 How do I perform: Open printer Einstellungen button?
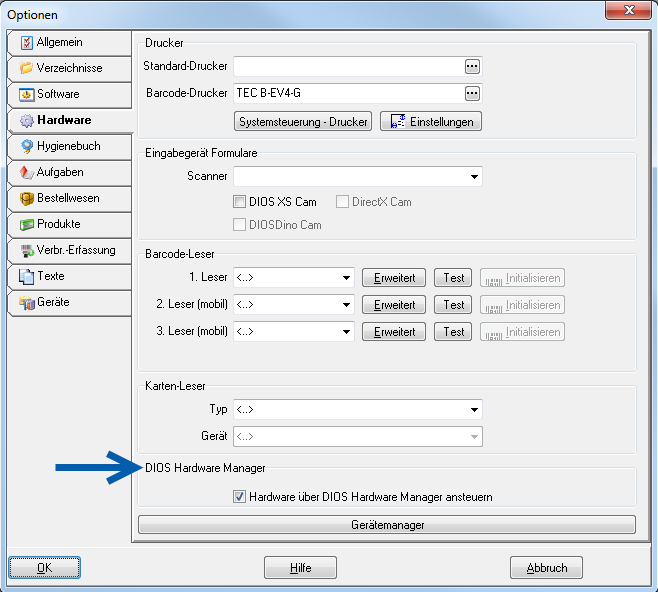click(431, 121)
